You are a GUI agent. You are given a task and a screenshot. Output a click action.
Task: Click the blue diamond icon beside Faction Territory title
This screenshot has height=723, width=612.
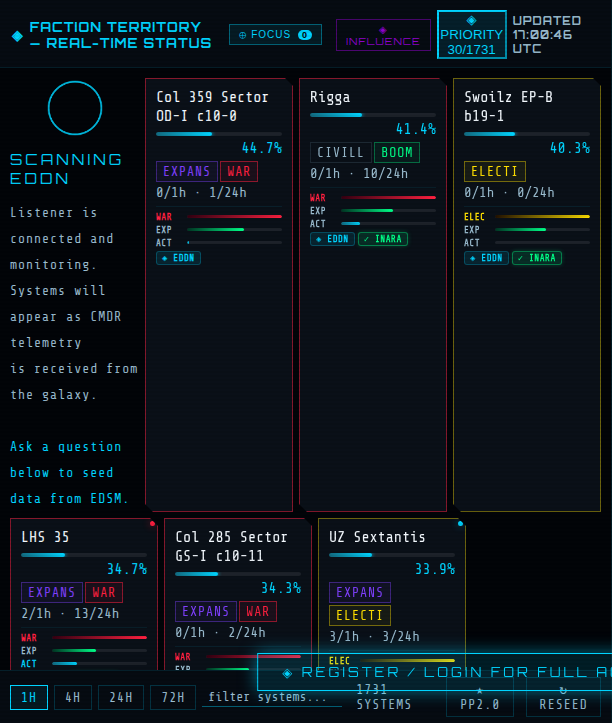pyautogui.click(x=18, y=36)
